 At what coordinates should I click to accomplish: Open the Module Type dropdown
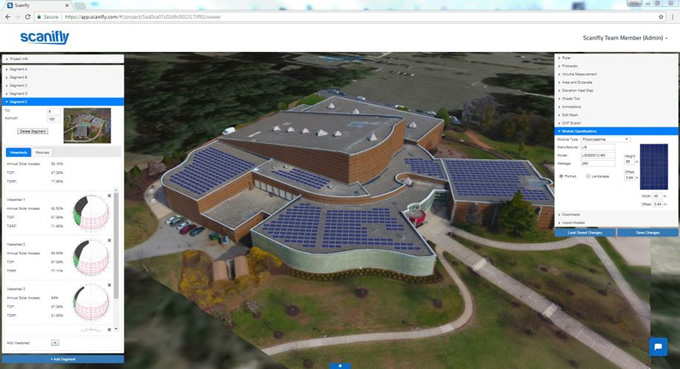tap(605, 139)
